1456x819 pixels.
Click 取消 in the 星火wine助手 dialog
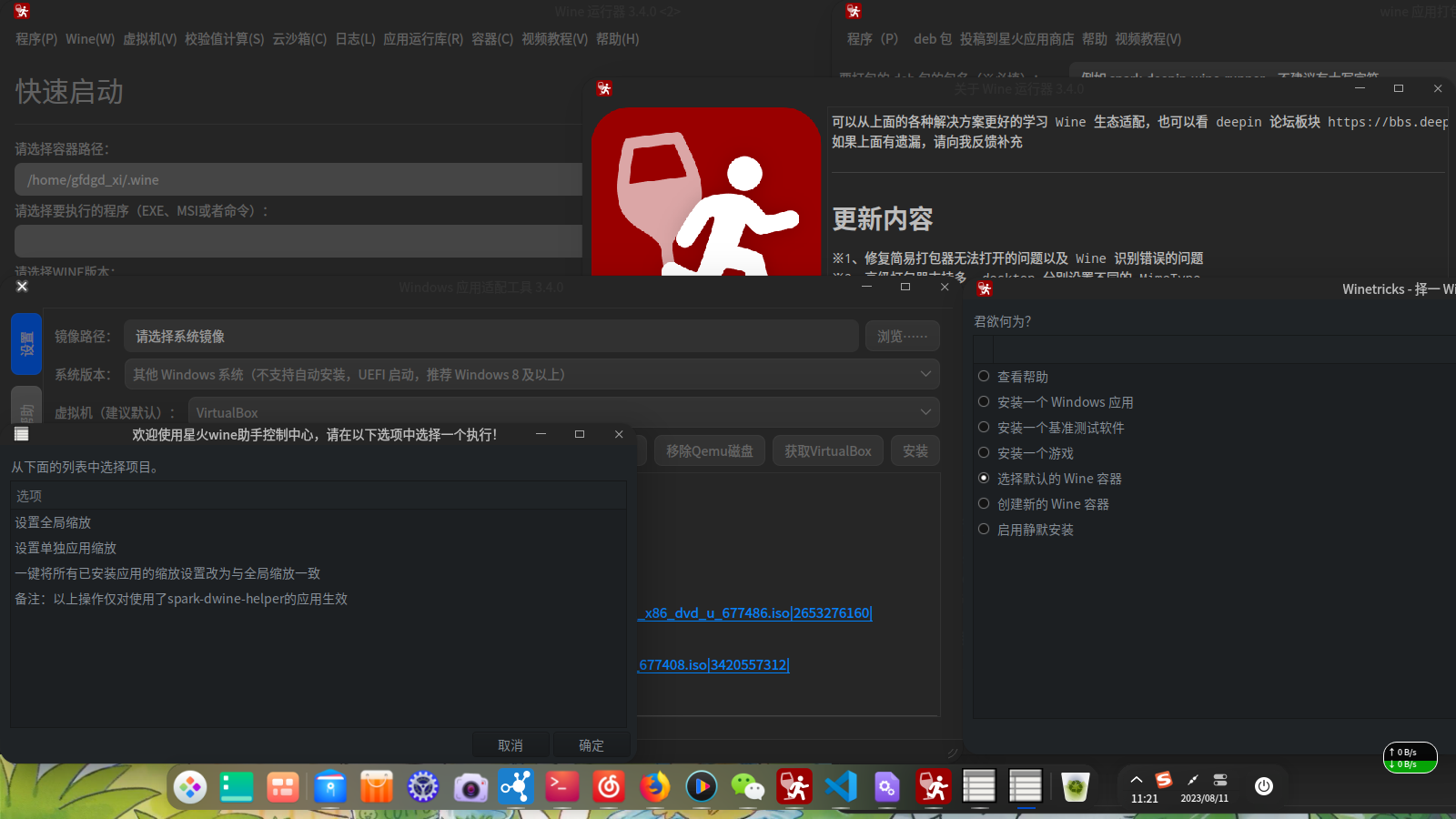(511, 745)
